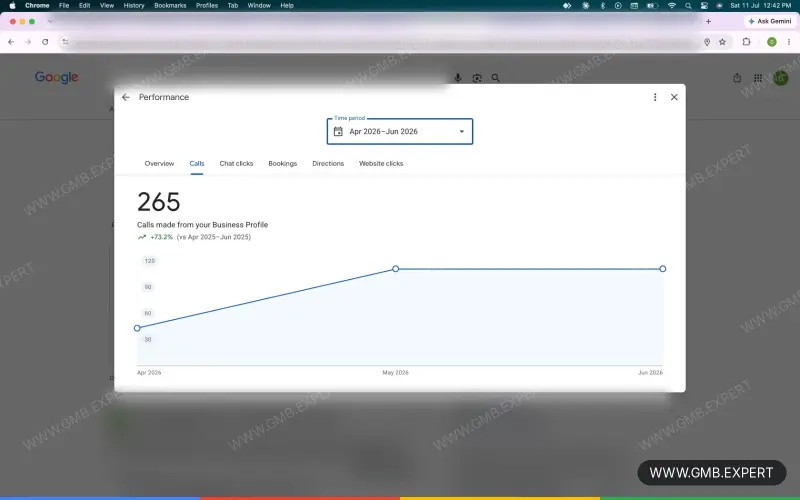Click the location pin icon in address bar
Screen dimensions: 800x500
707,42
